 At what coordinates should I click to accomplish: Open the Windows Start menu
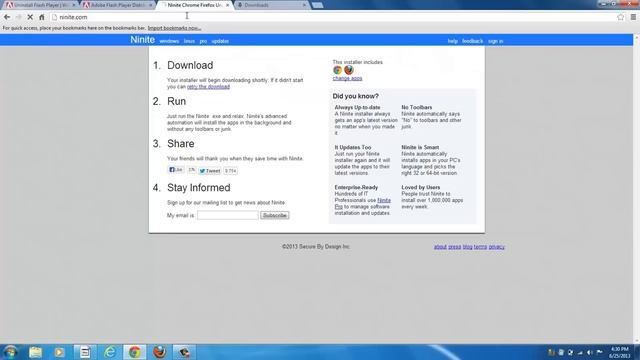pos(11,352)
